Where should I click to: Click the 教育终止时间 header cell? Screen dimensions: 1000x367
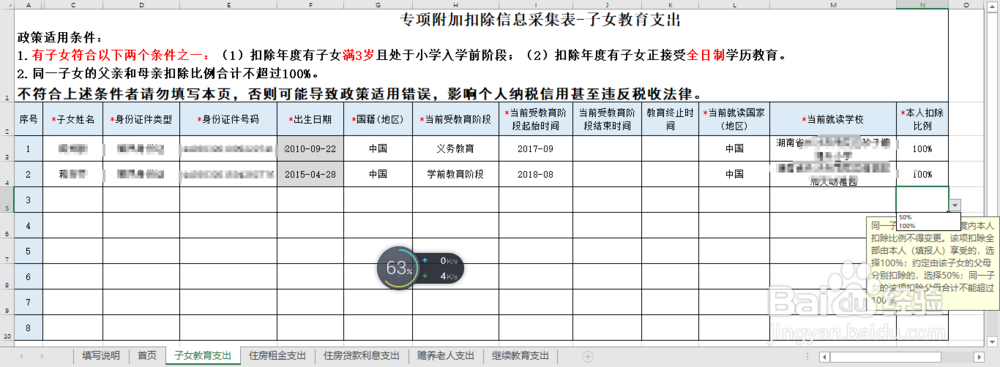pos(670,119)
